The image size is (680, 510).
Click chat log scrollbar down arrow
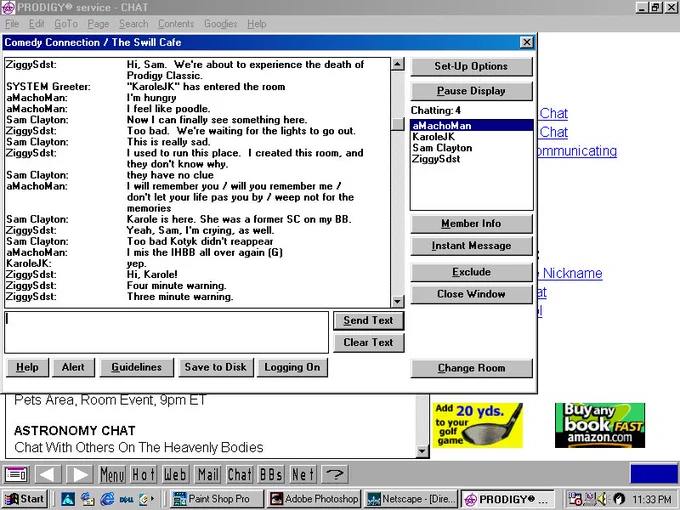[x=398, y=301]
